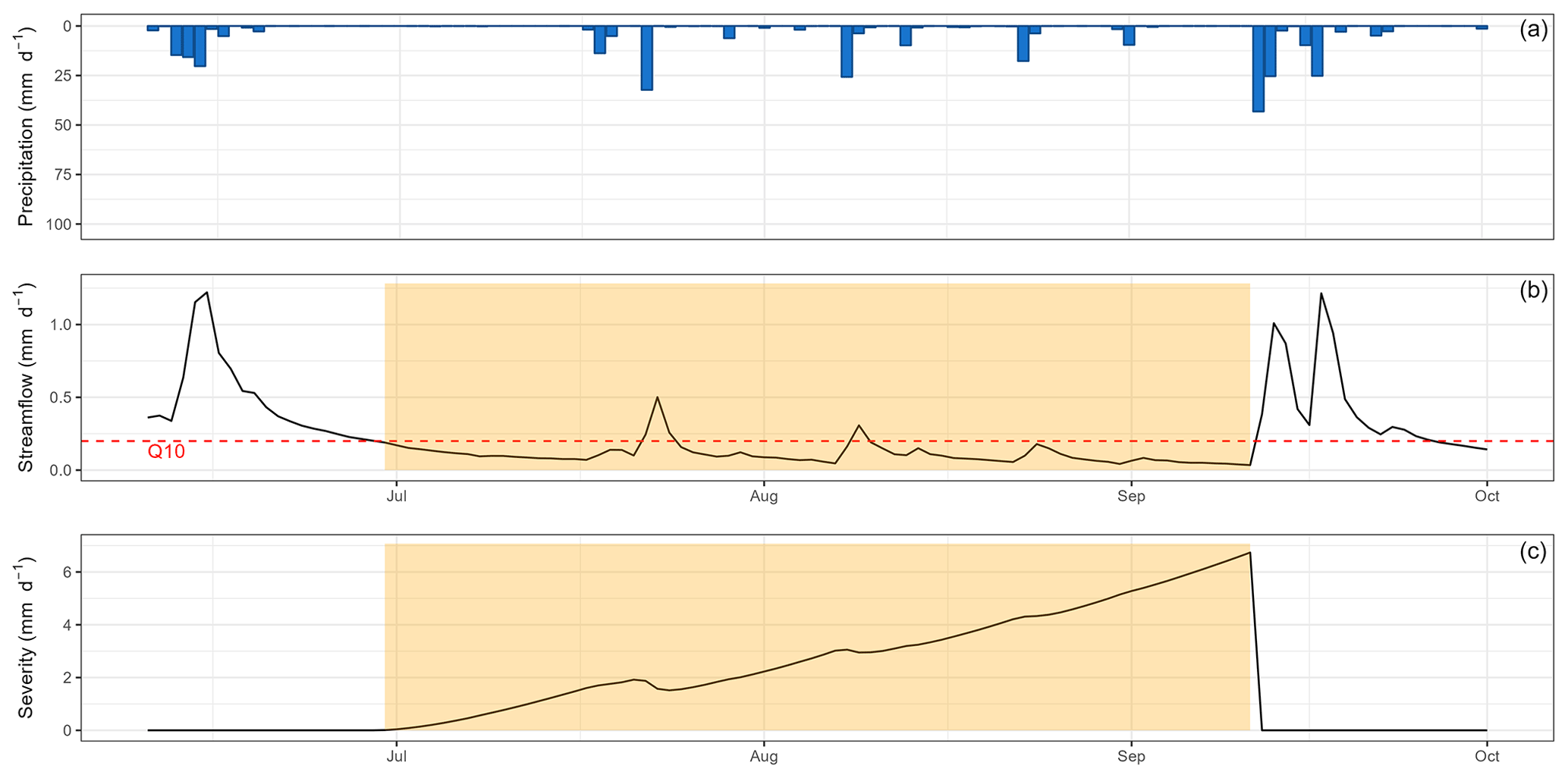The height and width of the screenshot is (778, 1568).
Task: Click the Jul tick label under streamflow panel
Action: tap(395, 497)
